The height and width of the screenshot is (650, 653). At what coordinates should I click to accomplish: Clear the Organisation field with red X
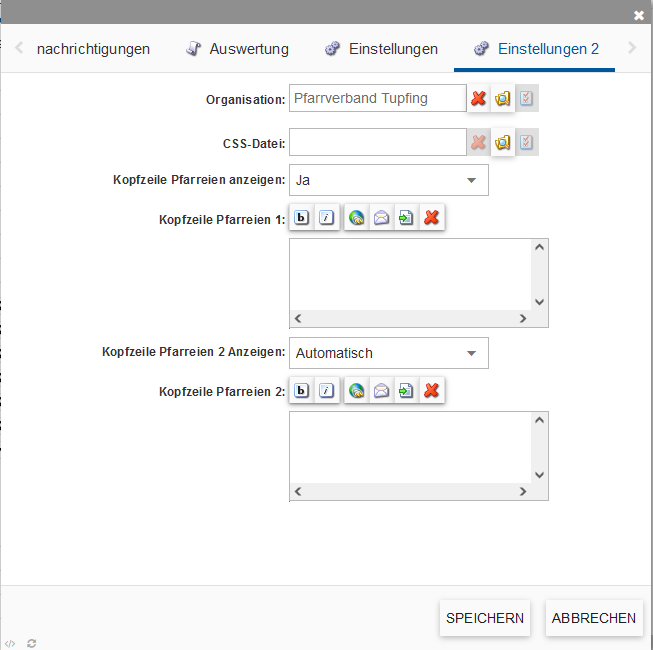click(479, 99)
